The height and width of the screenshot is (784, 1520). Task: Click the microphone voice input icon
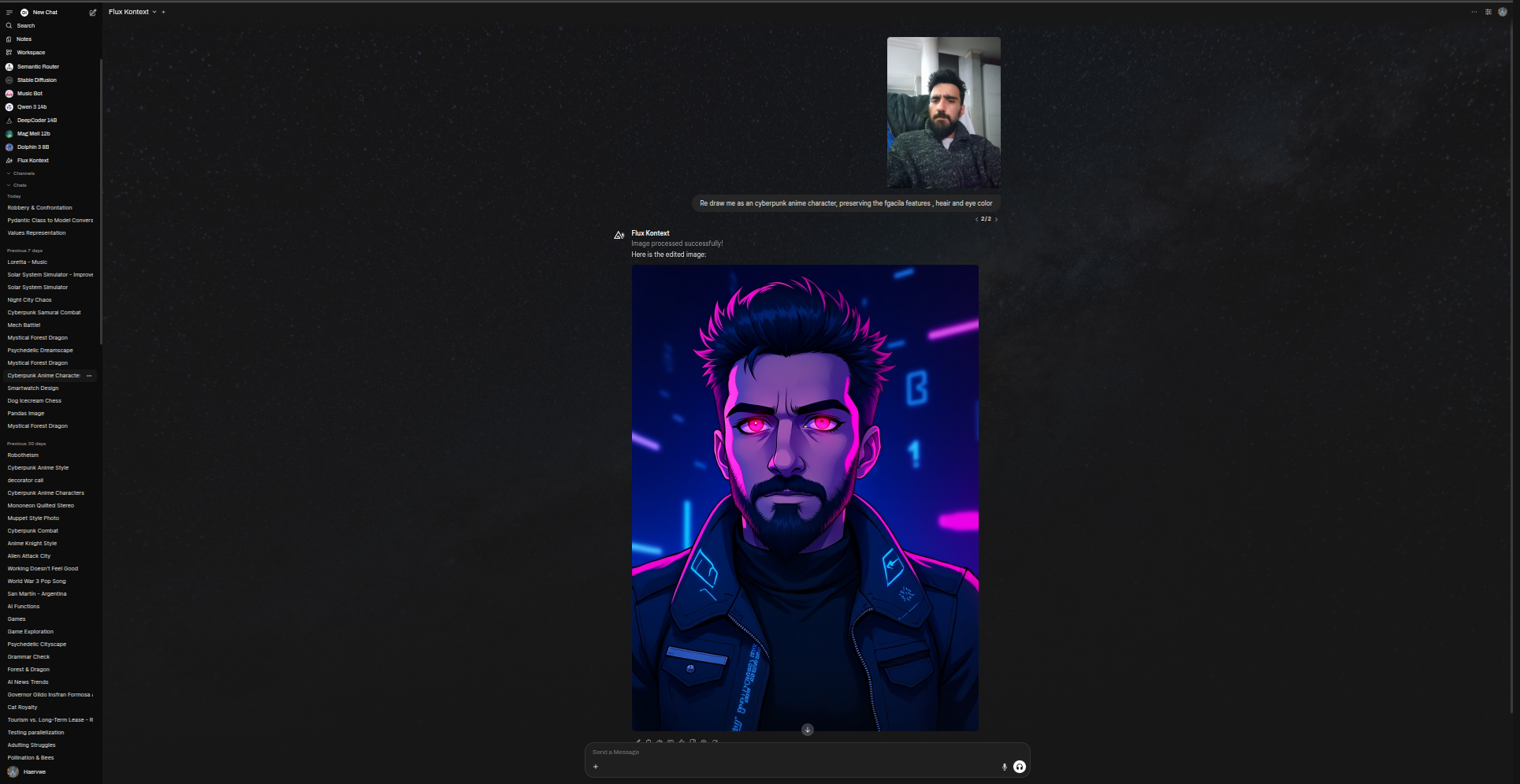coord(1004,767)
